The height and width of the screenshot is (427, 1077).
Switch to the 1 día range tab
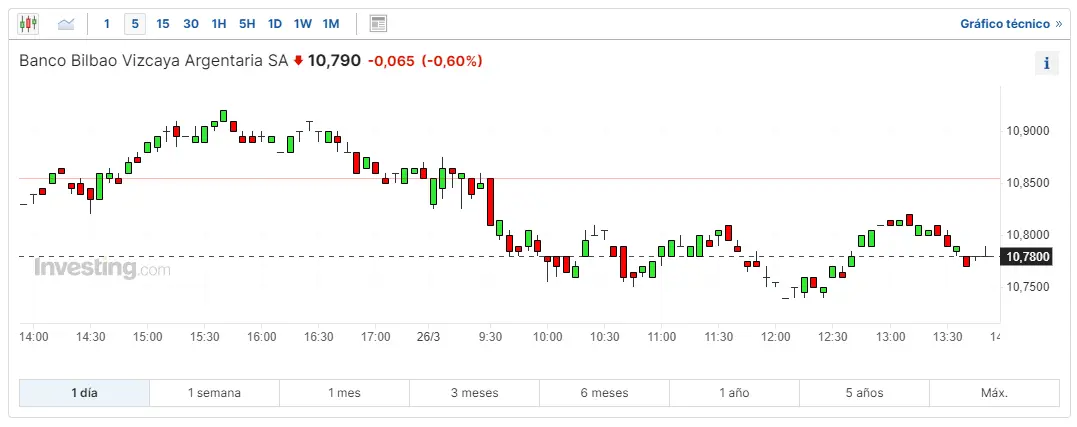(84, 393)
